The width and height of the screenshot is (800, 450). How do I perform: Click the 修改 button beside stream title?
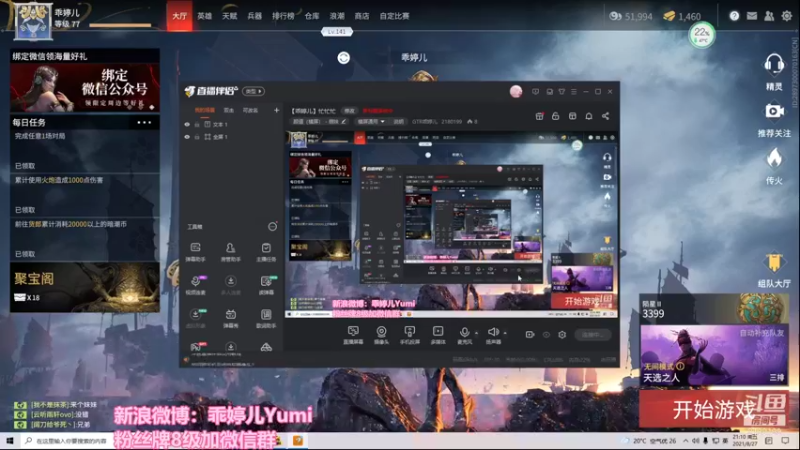pyautogui.click(x=349, y=111)
